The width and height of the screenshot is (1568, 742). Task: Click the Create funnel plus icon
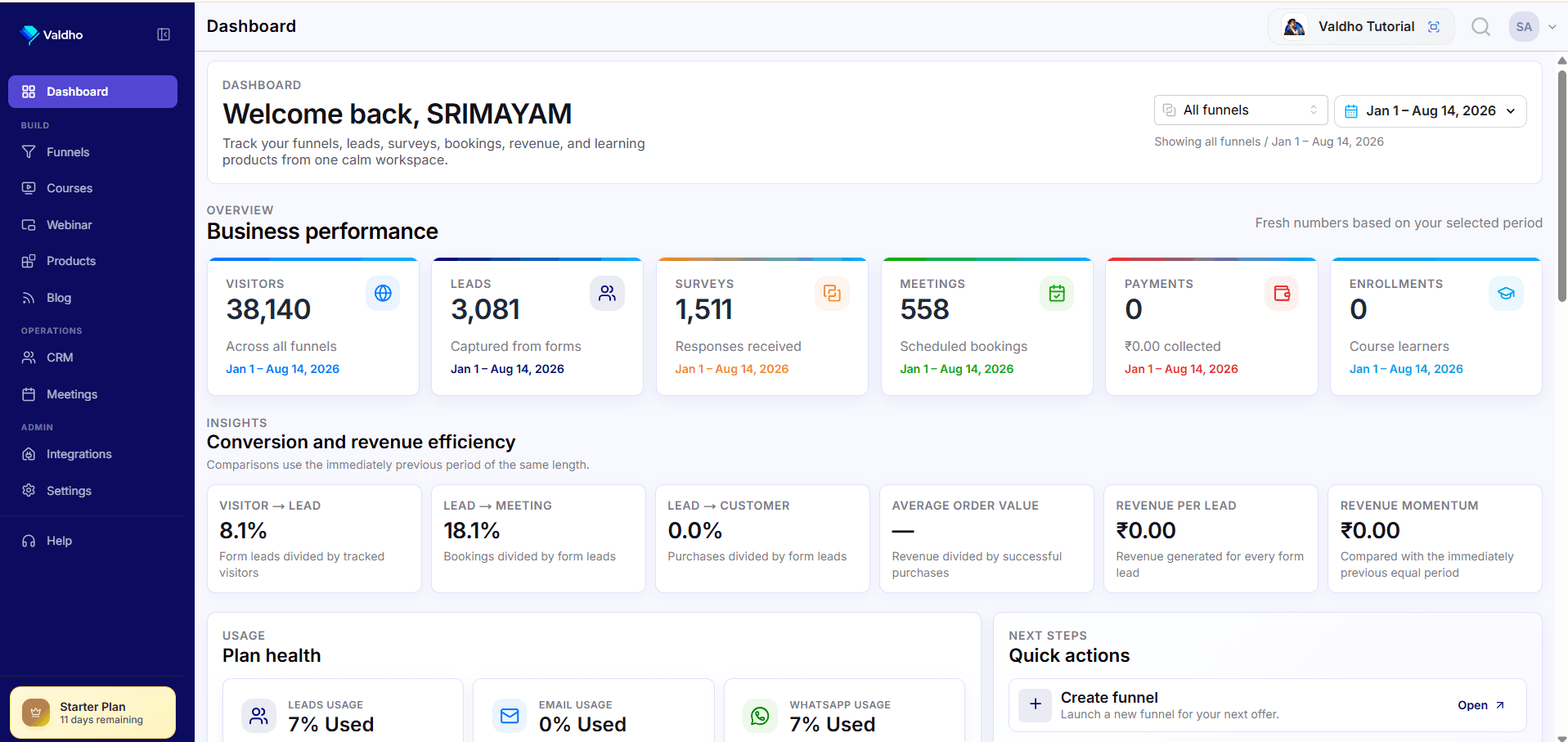pos(1035,704)
